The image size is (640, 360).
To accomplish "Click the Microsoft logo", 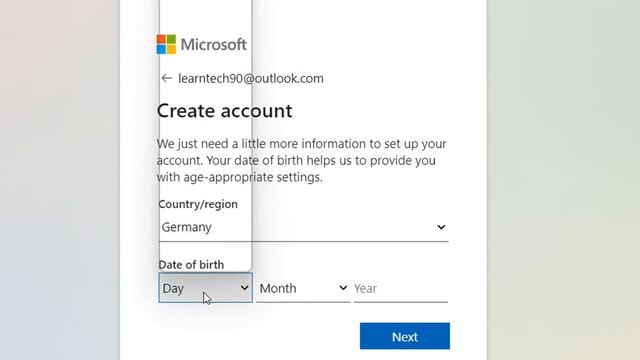I will pos(202,44).
